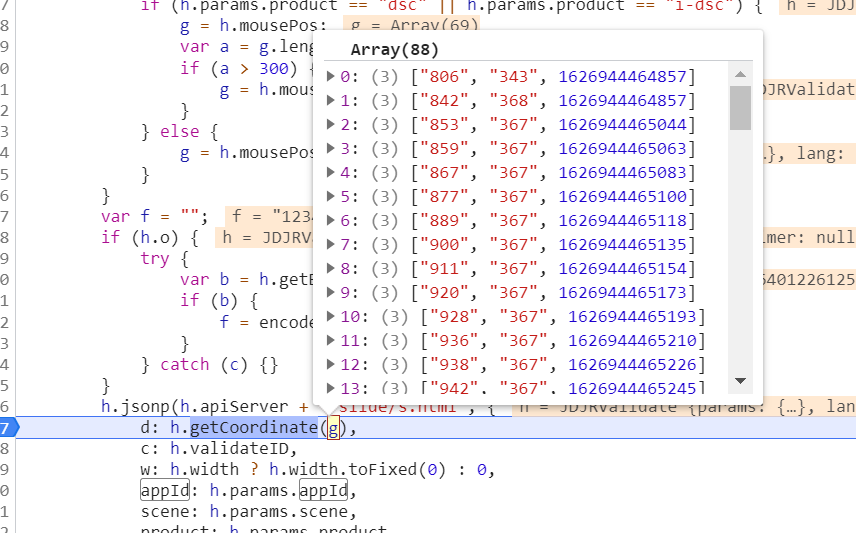Image resolution: width=856 pixels, height=533 pixels.
Task: Click the highlighted variable g in getCoordinate
Action: [x=333, y=428]
